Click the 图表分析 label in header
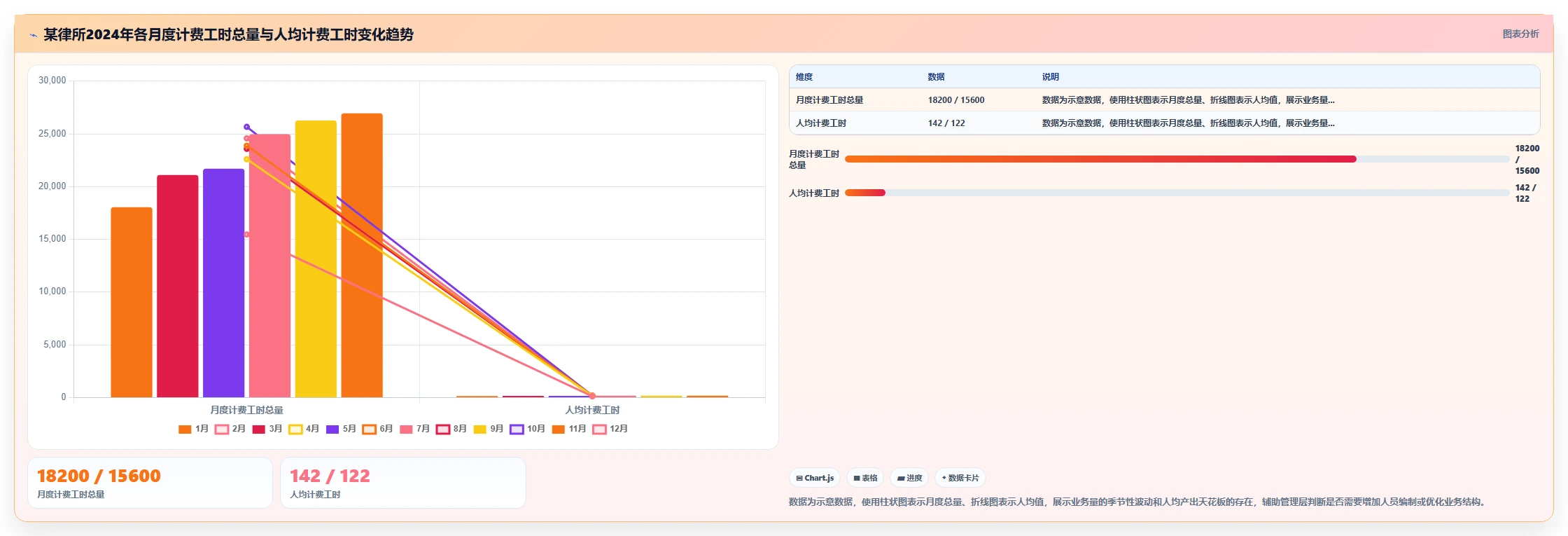The height and width of the screenshot is (536, 1568). (1520, 34)
